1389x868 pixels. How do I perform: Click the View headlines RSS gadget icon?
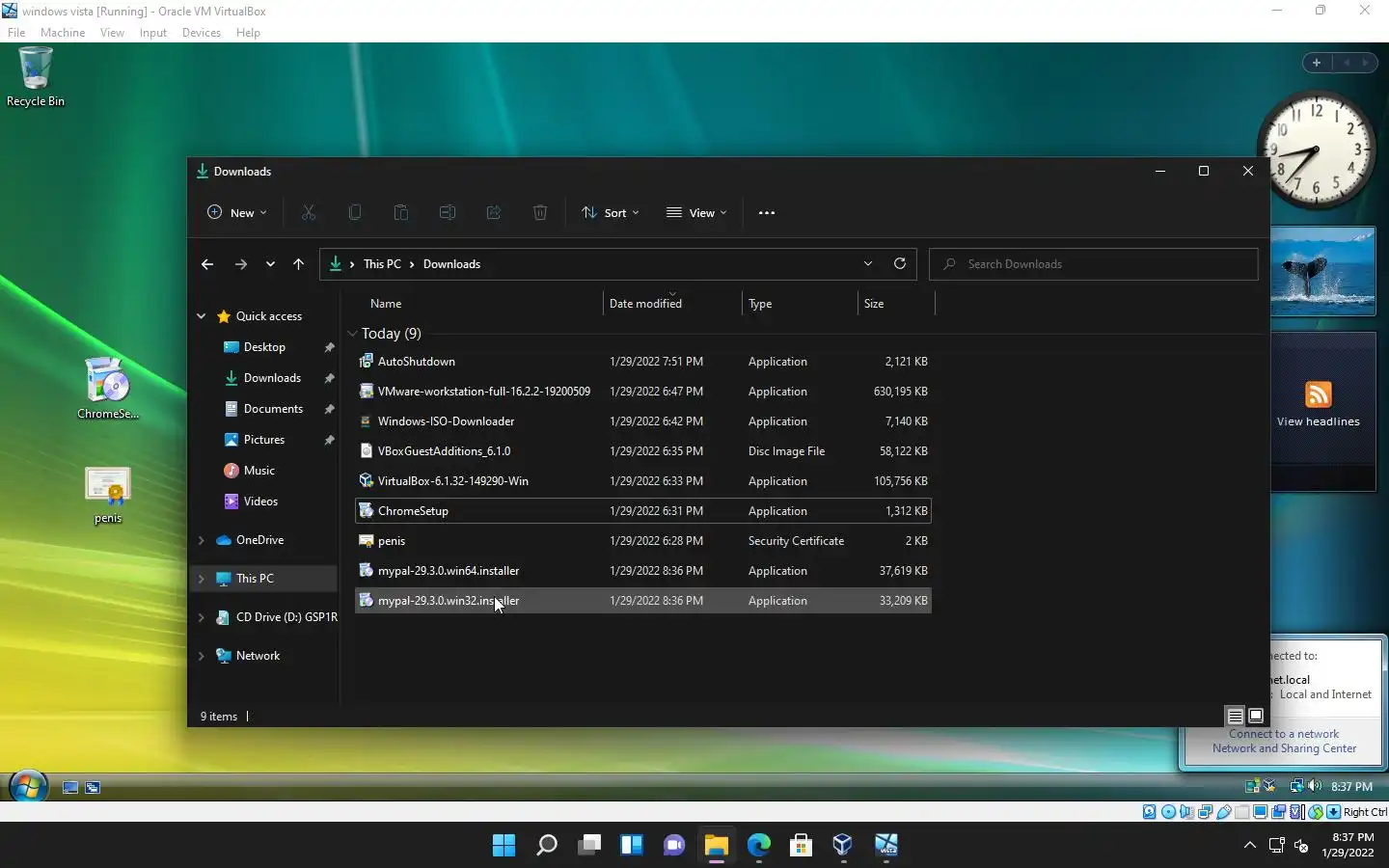point(1319,394)
